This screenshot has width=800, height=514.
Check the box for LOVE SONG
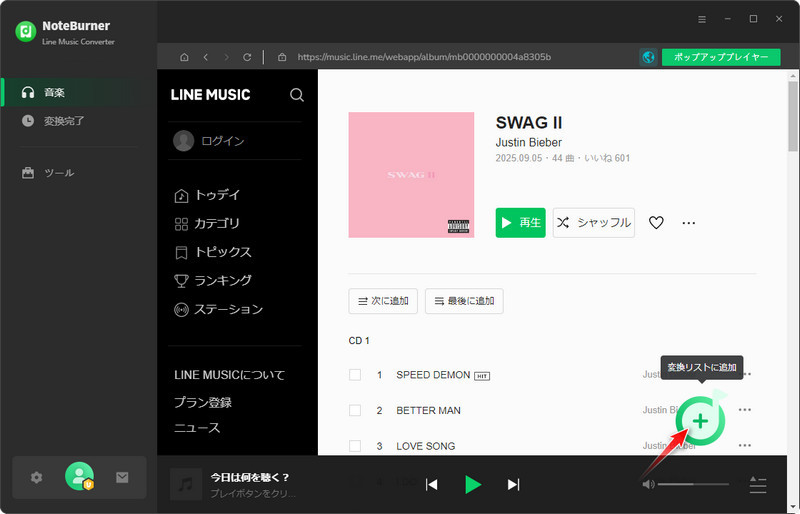click(355, 446)
